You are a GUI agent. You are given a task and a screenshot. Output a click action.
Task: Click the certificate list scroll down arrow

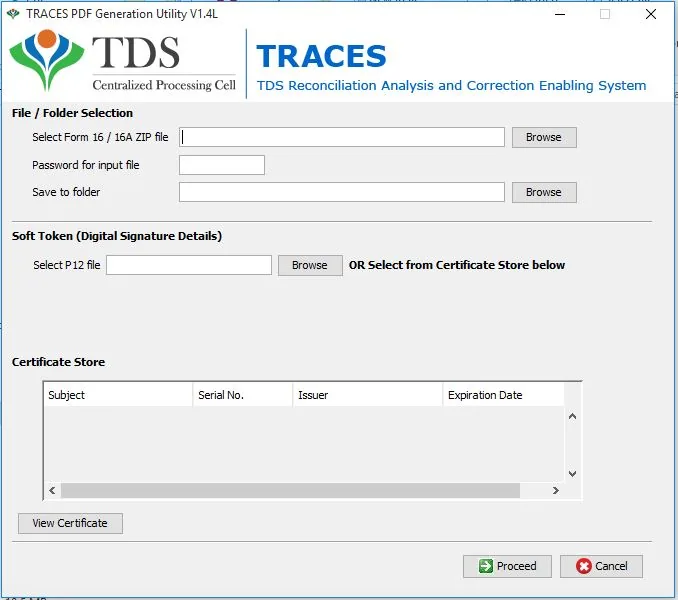[x=572, y=474]
